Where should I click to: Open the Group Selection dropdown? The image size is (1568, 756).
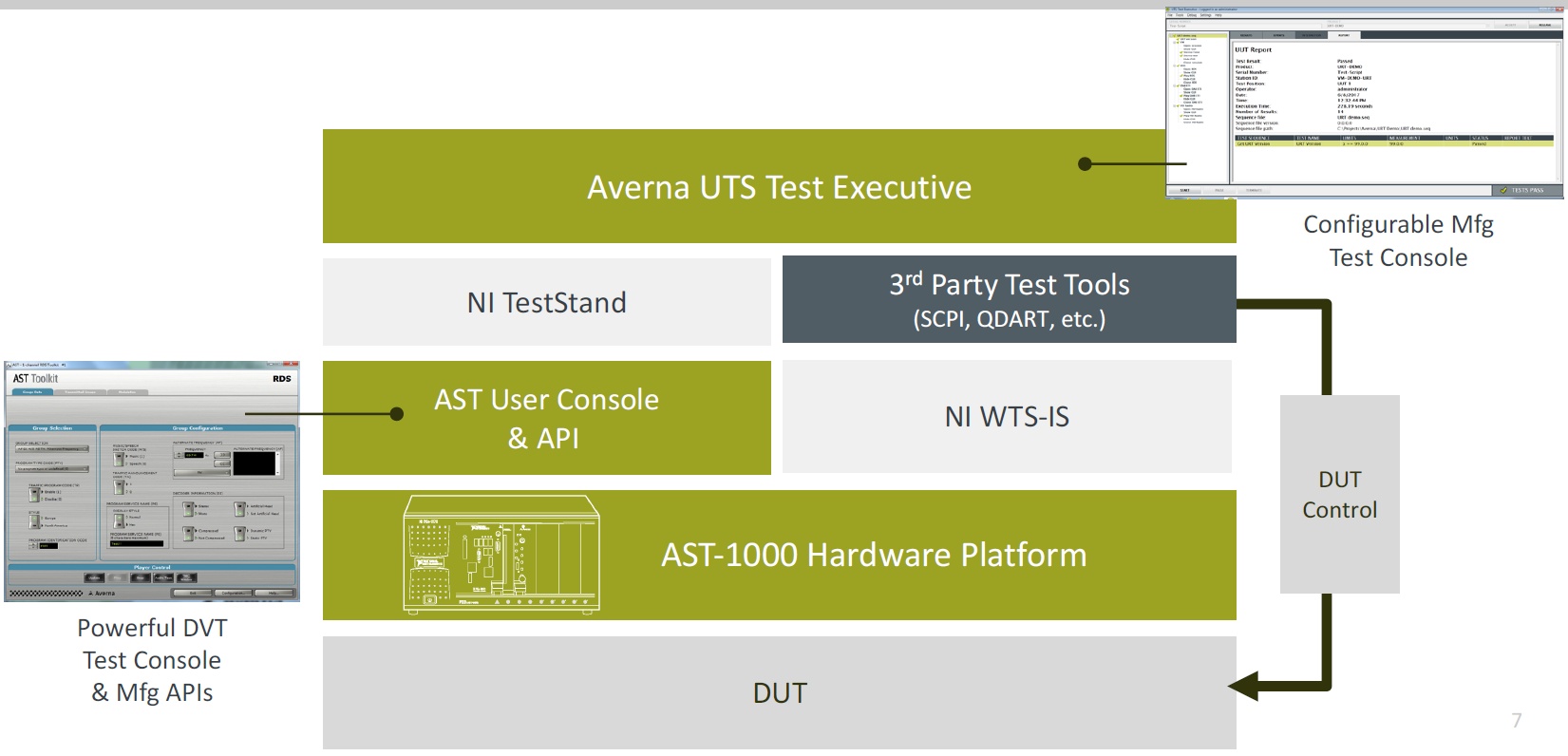52,449
